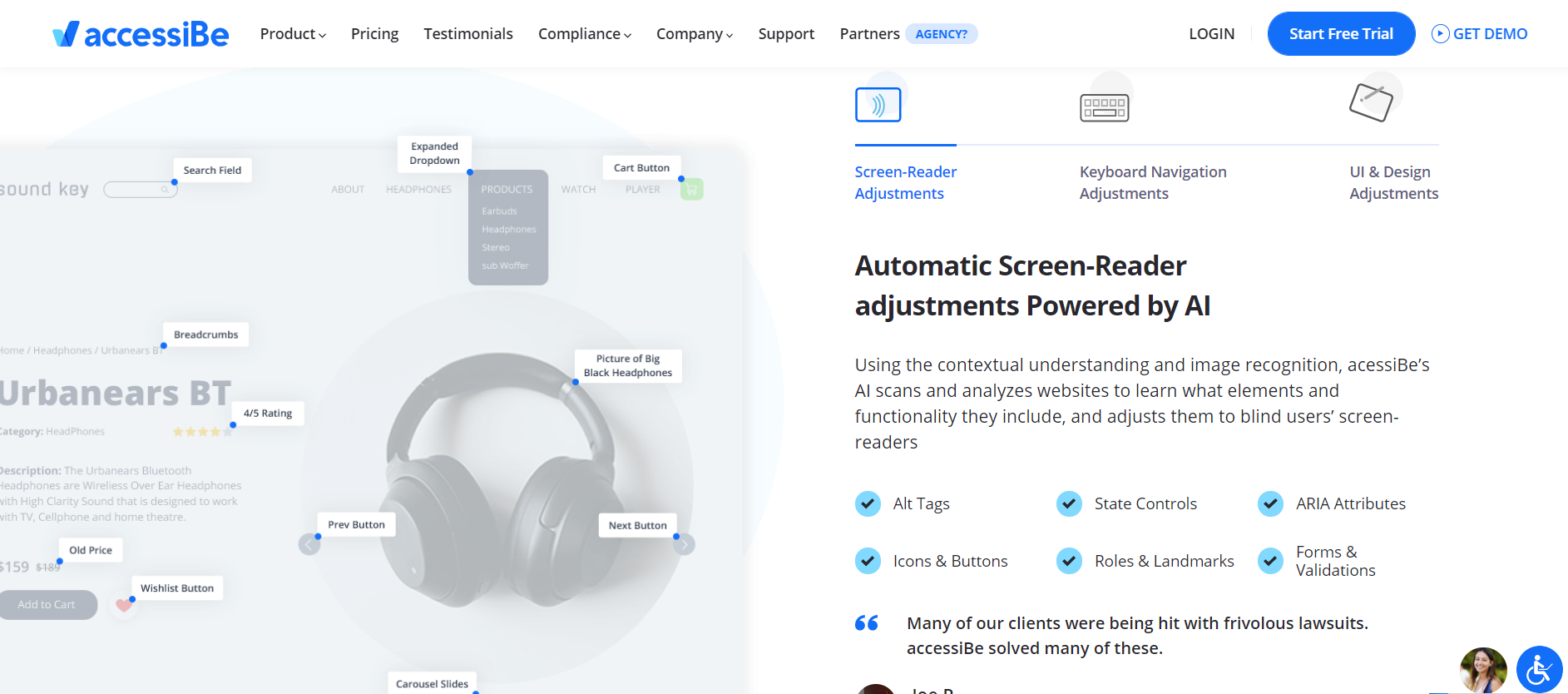This screenshot has width=1568, height=694.
Task: Click the Next Button label tag
Action: 637,525
